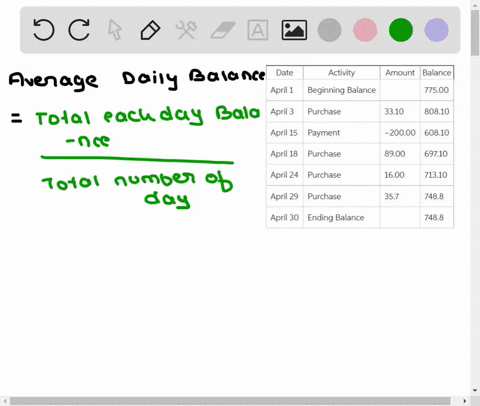Click the 808.10 balance cell
The height and width of the screenshot is (406, 480).
click(x=437, y=111)
